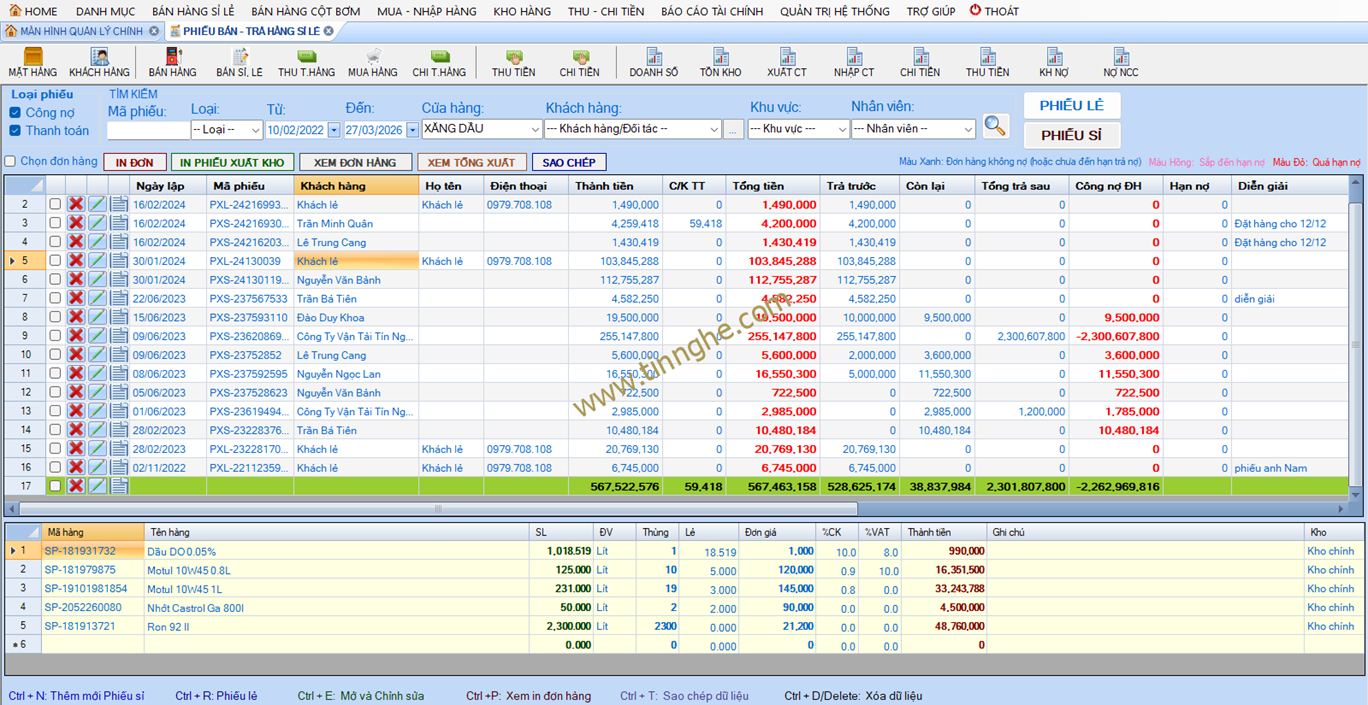Click the IN PHIẾU XUẤT KHO button
This screenshot has width=1368, height=705.
[x=232, y=162]
